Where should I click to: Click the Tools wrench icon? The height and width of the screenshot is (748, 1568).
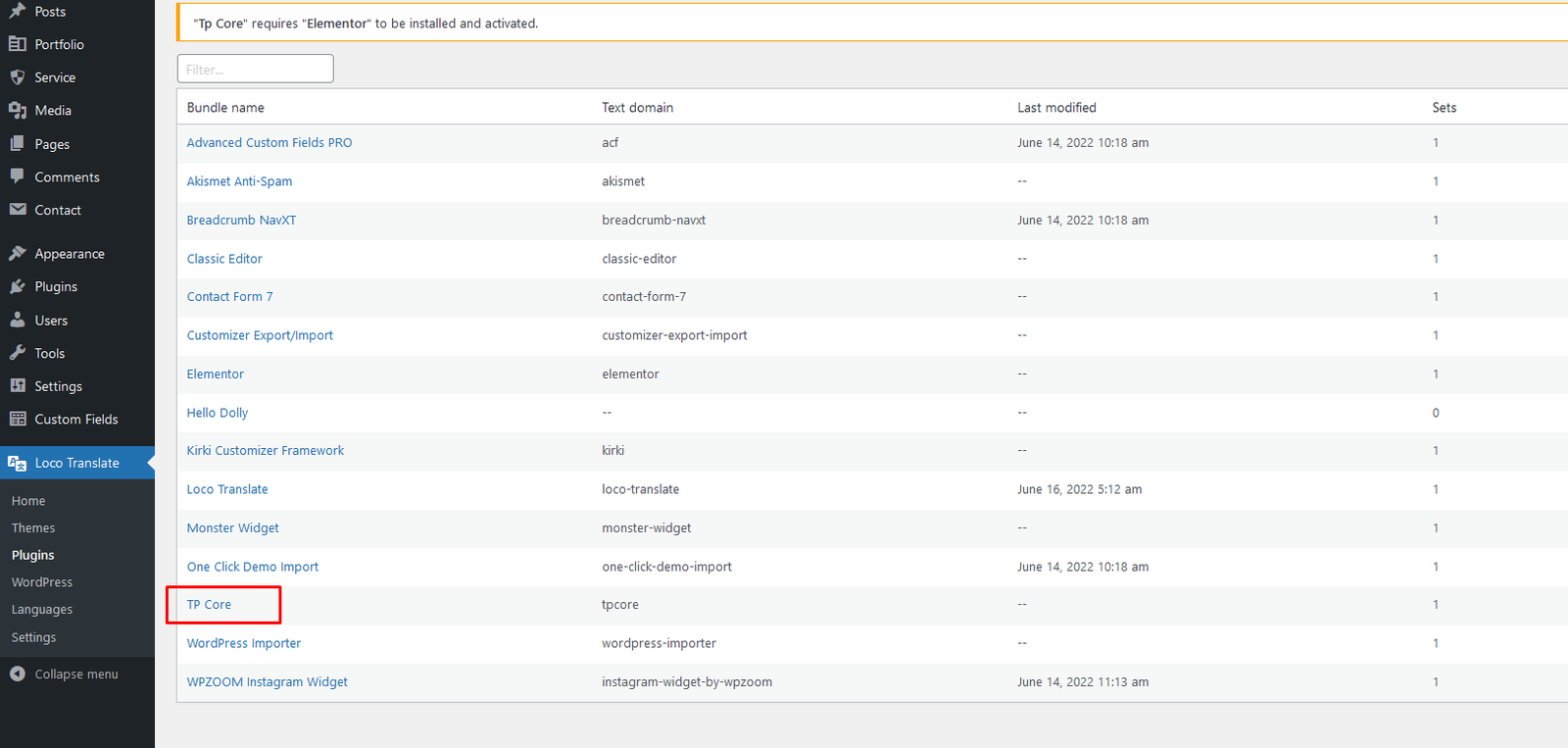coord(18,353)
